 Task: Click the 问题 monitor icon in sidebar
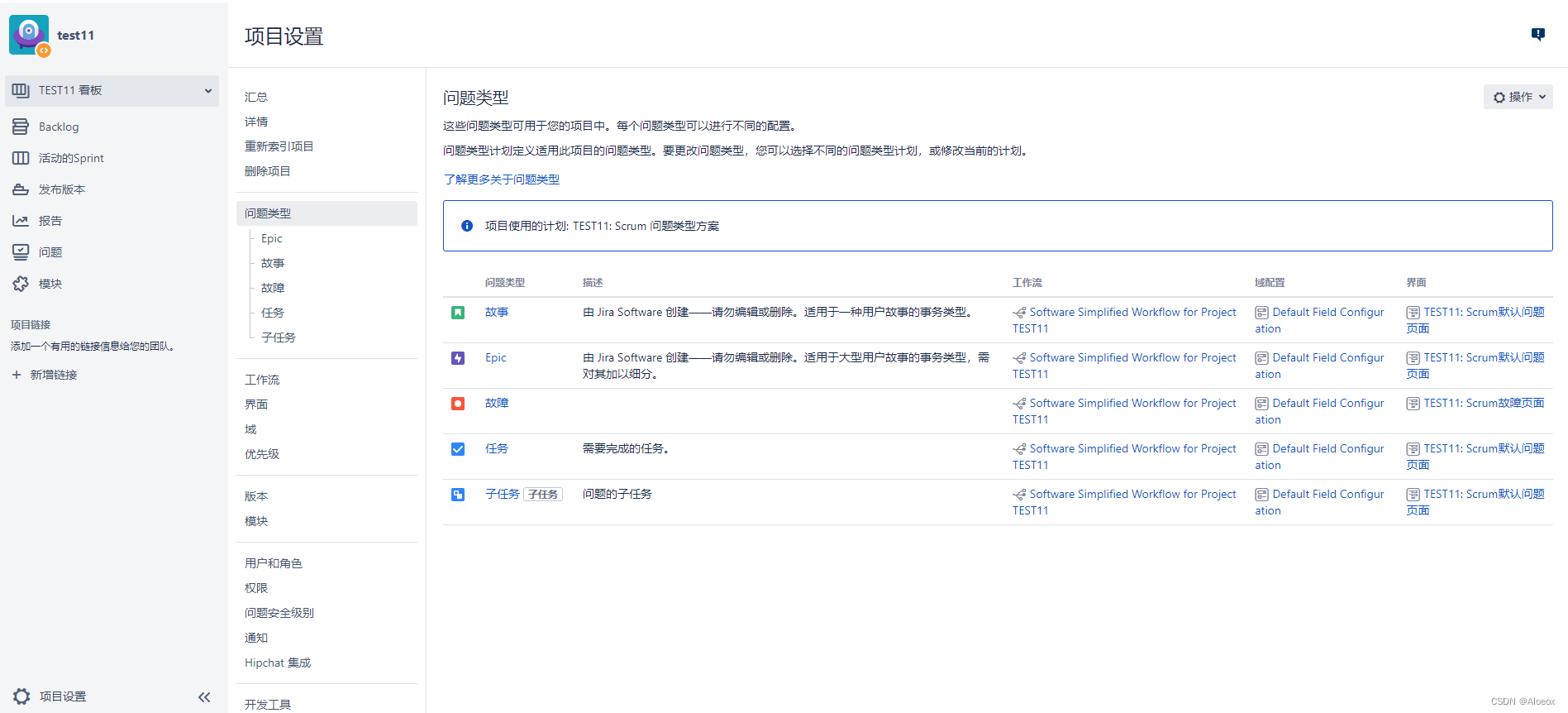tap(21, 252)
